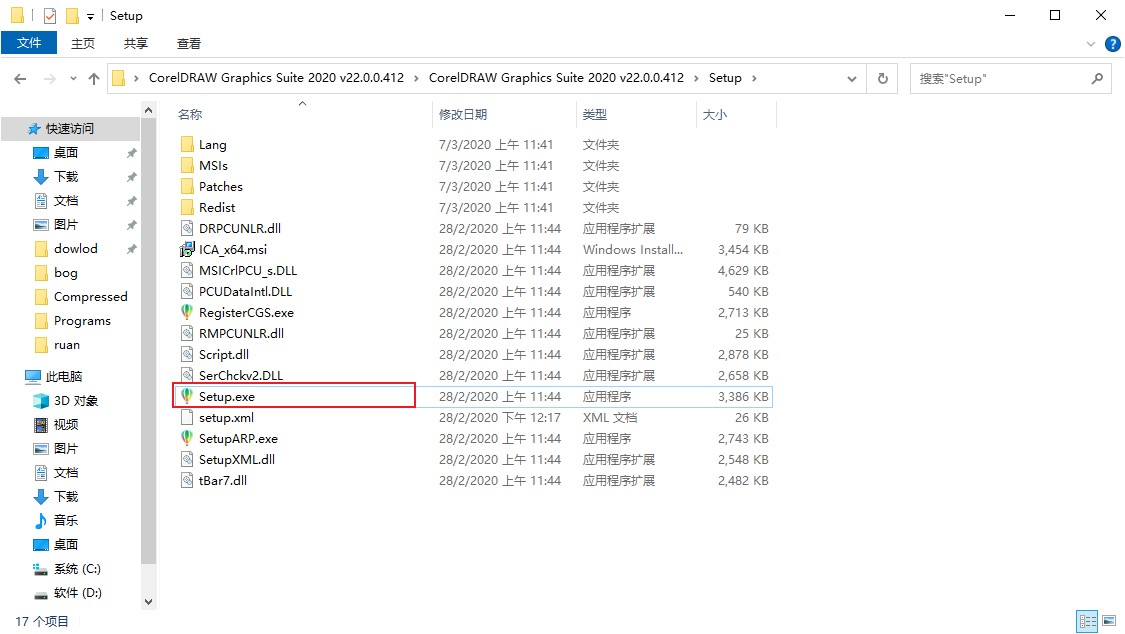The image size is (1125, 634).
Task: Switch to large icons view layout
Action: point(1109,621)
